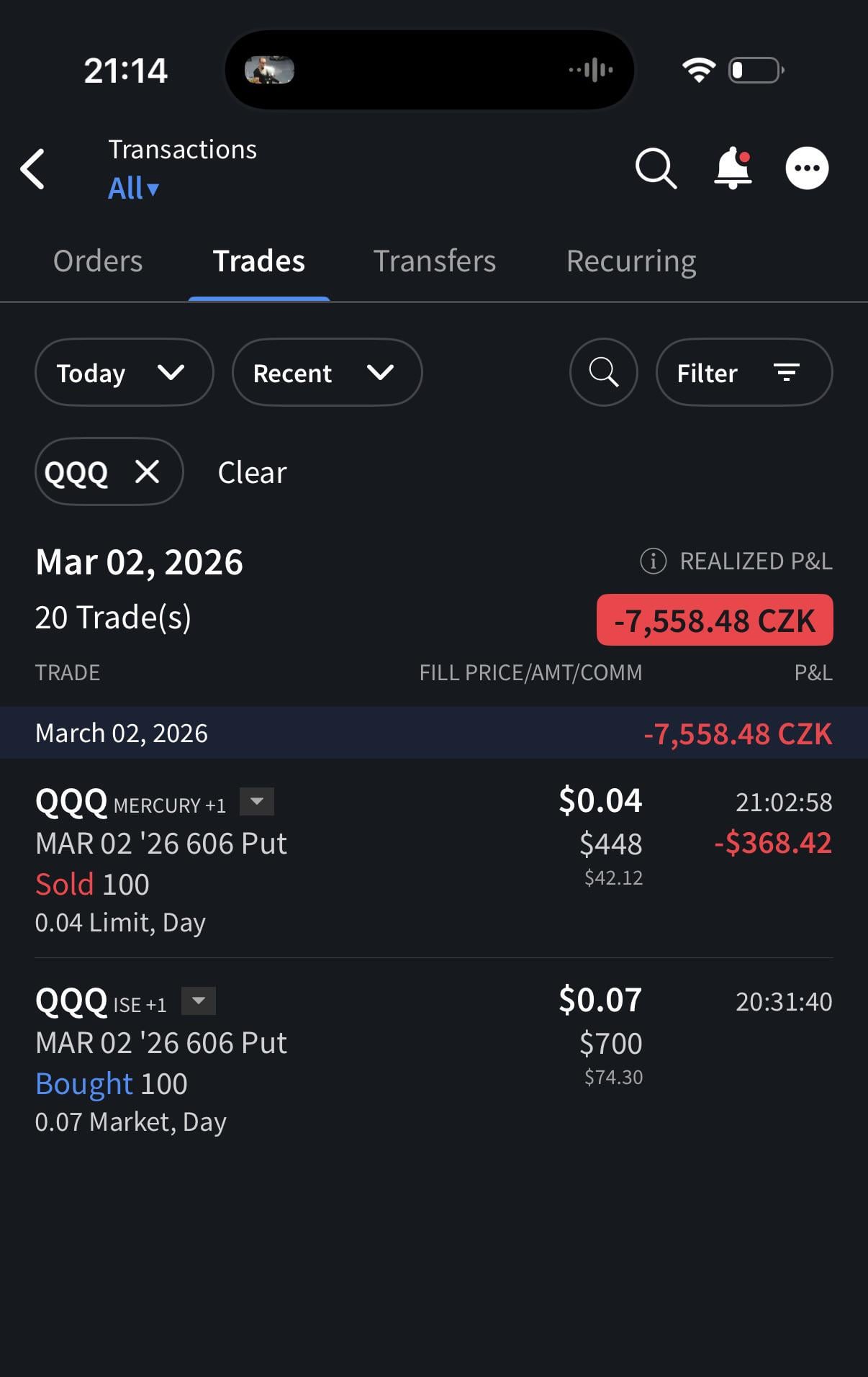Tap the red realized P&L badge
This screenshot has width=868, height=1377.
[714, 620]
